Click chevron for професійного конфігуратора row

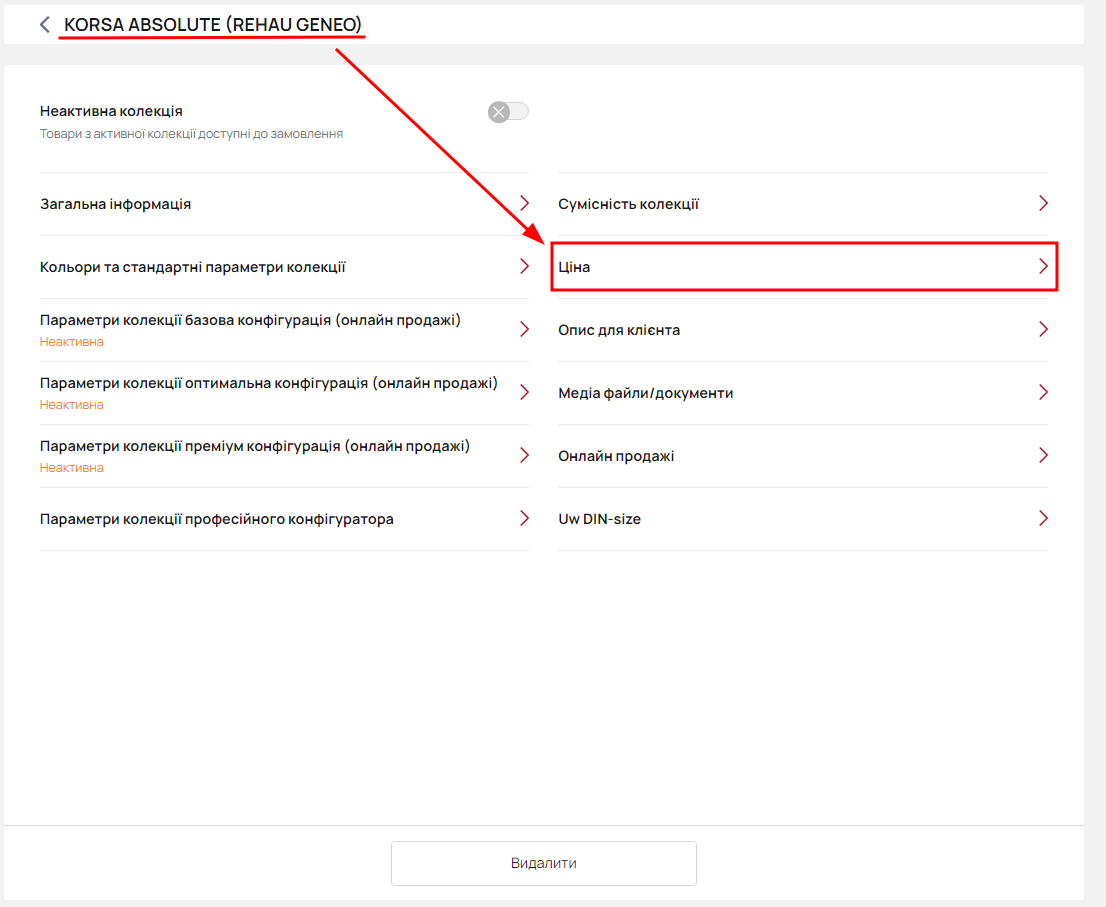(x=524, y=518)
